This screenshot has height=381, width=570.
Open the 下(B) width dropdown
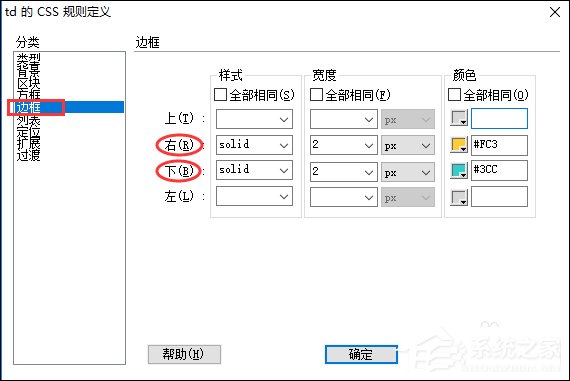click(x=344, y=171)
